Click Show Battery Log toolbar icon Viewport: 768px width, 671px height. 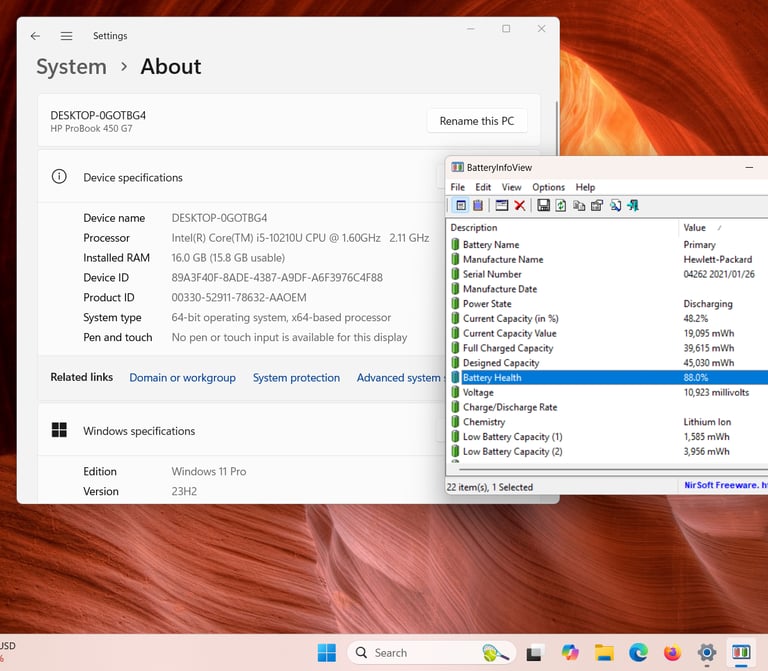[x=478, y=205]
